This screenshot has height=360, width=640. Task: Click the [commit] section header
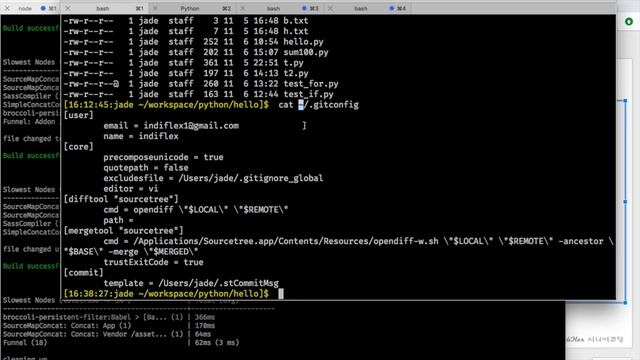[83, 273]
